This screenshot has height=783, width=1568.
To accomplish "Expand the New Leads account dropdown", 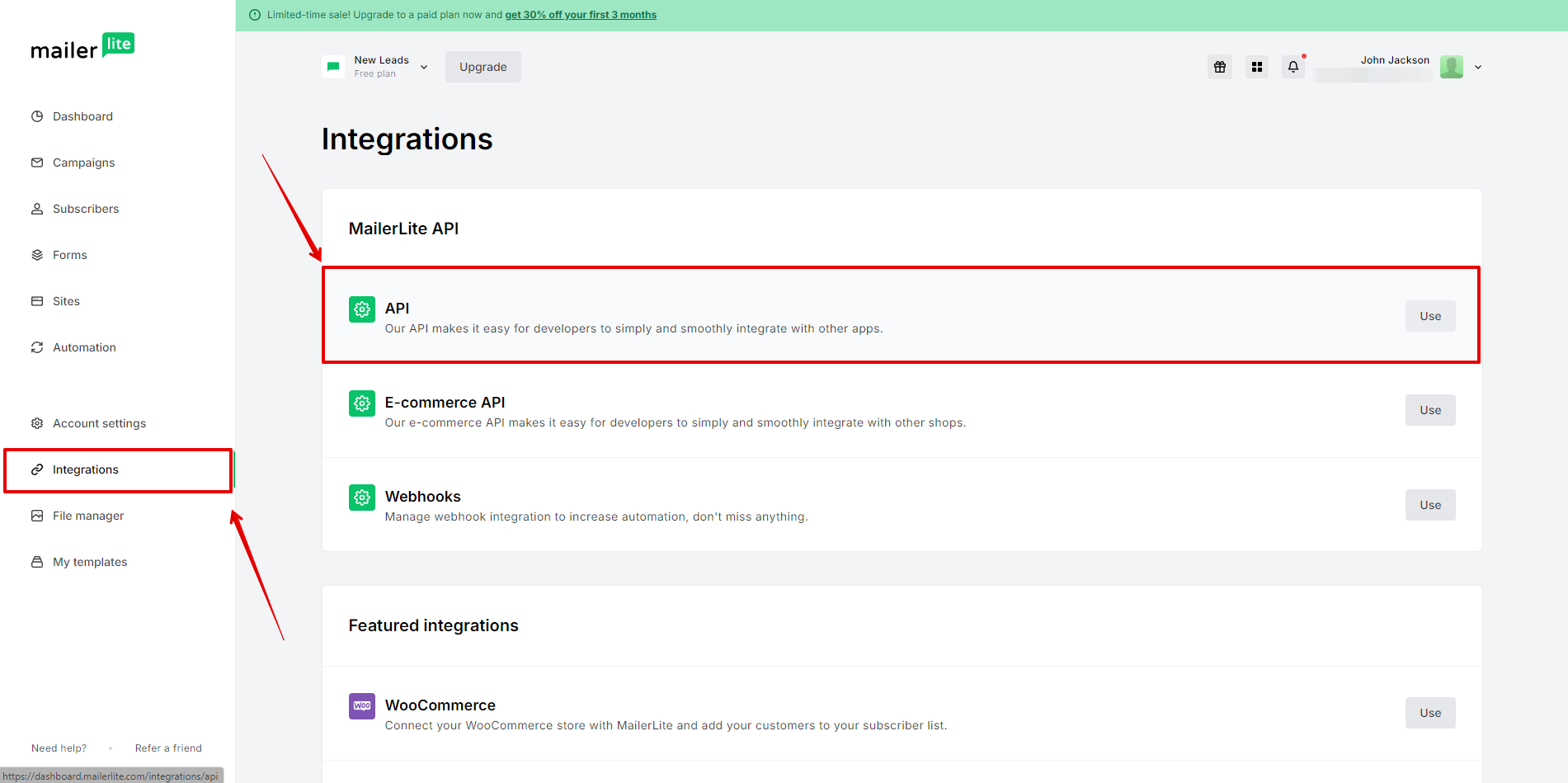I will pos(424,67).
